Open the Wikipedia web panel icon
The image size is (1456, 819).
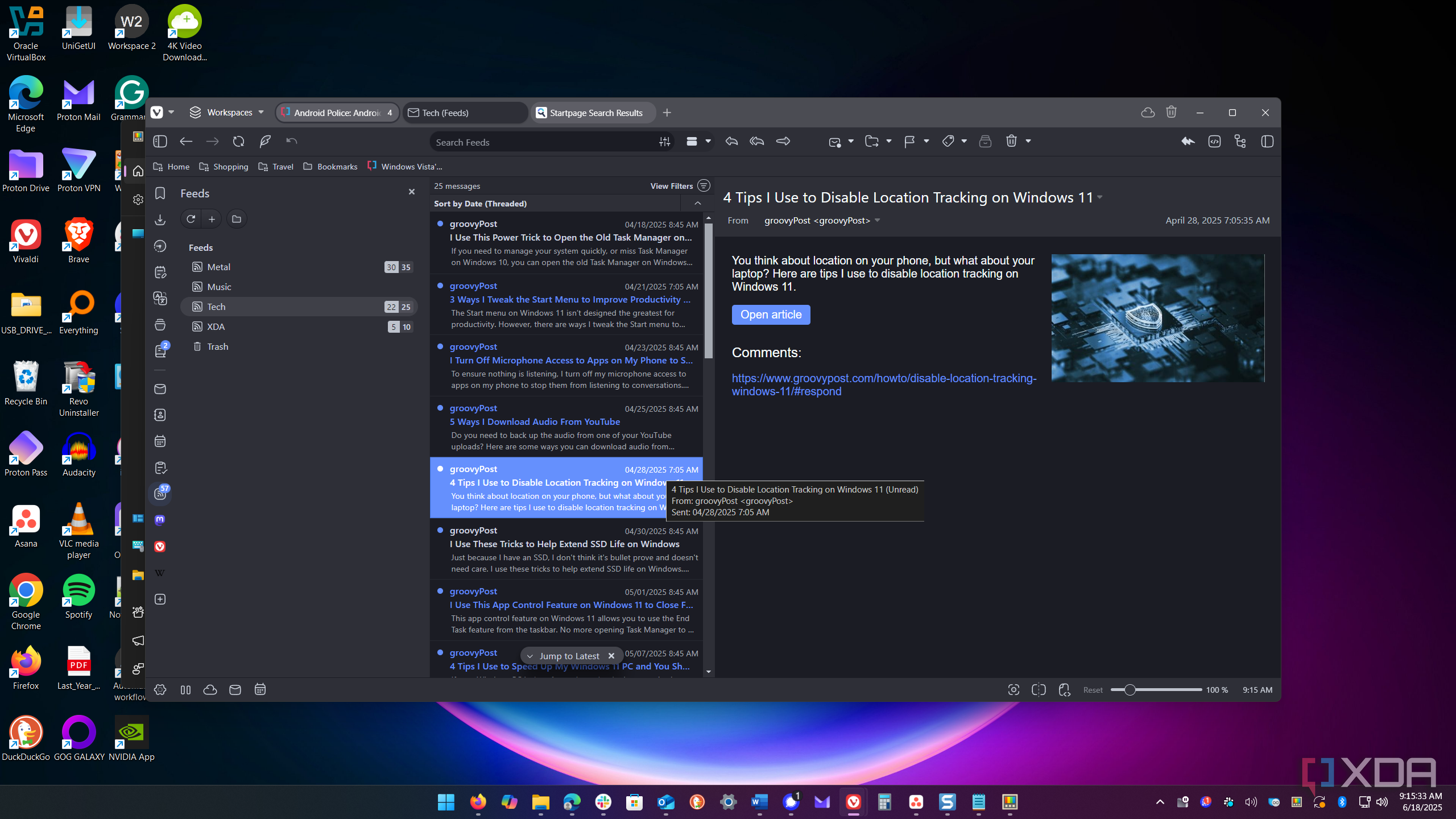(x=160, y=573)
